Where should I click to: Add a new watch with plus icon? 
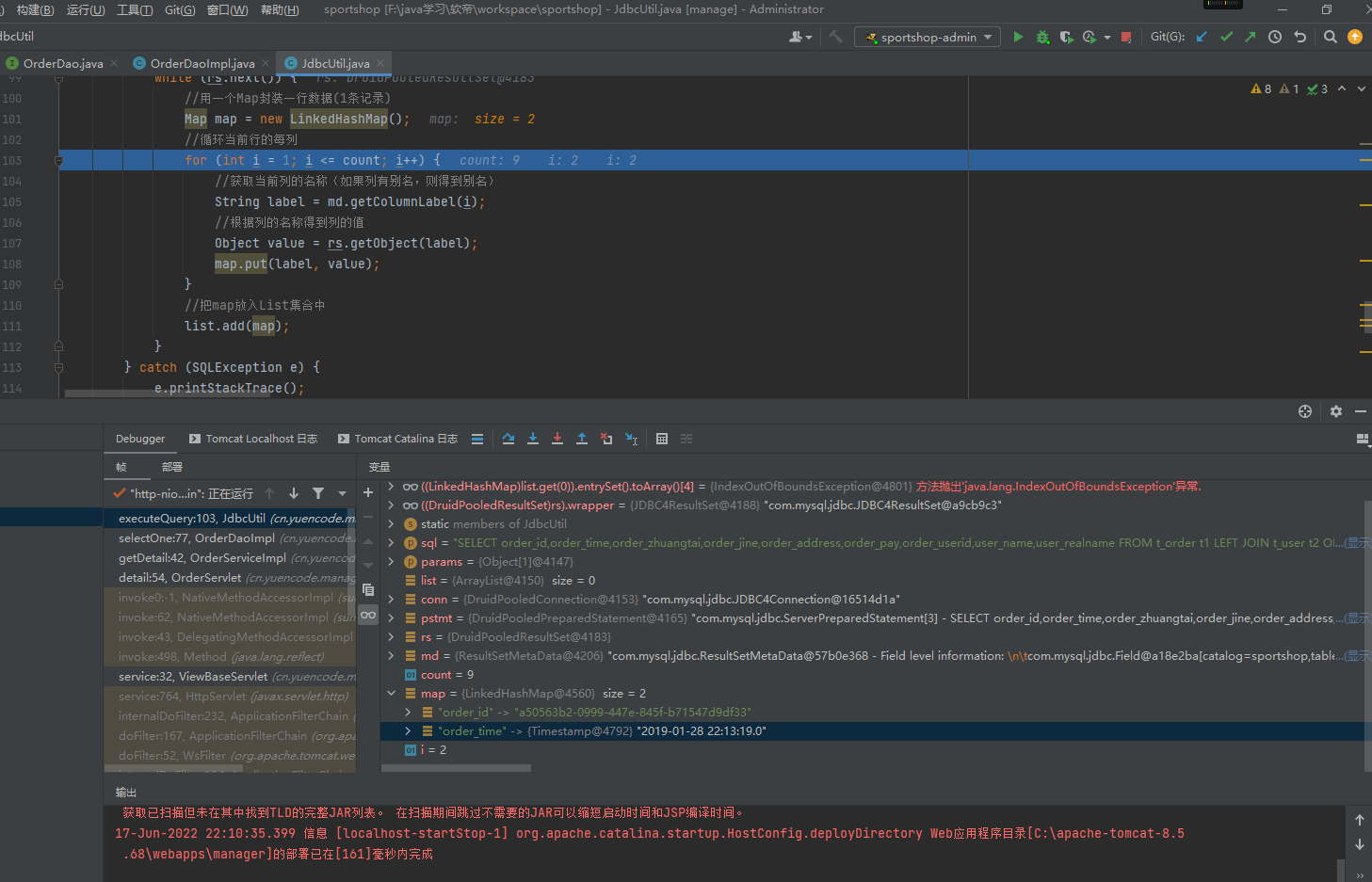click(368, 492)
